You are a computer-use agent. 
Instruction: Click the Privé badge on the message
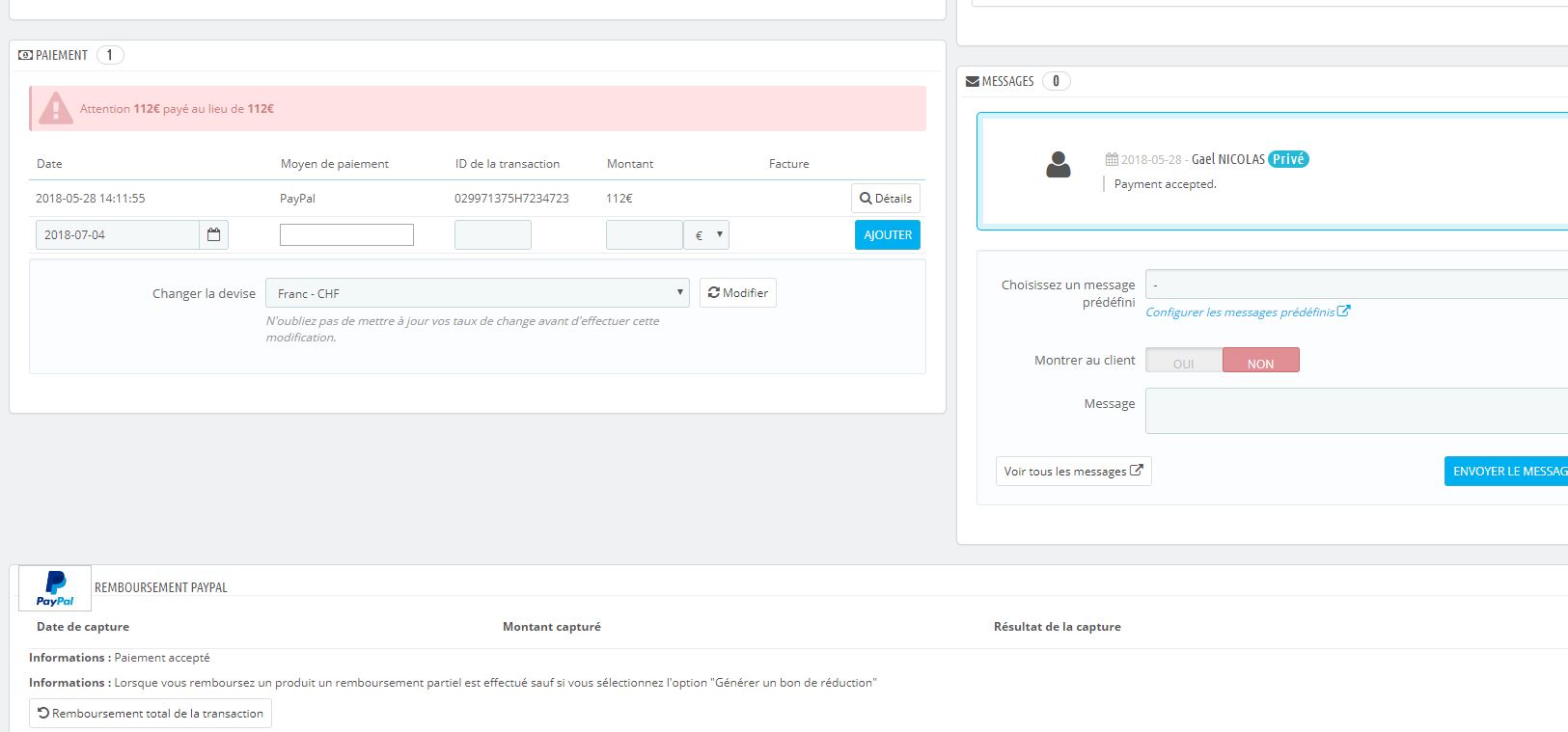(x=1288, y=159)
